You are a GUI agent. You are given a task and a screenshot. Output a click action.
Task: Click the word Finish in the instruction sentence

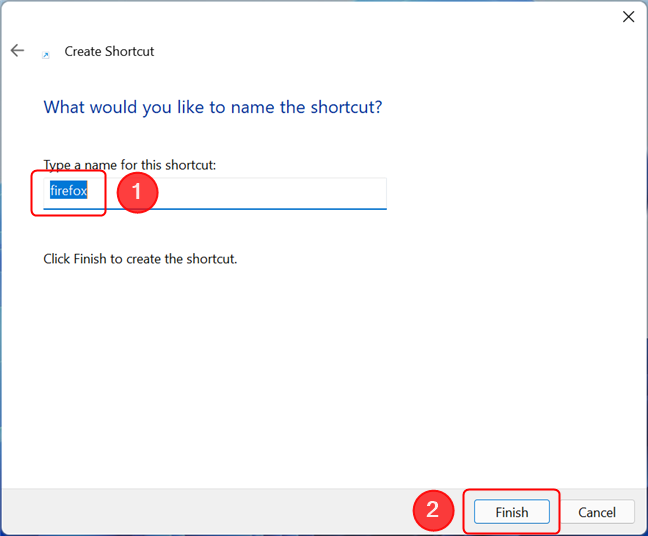(x=90, y=259)
